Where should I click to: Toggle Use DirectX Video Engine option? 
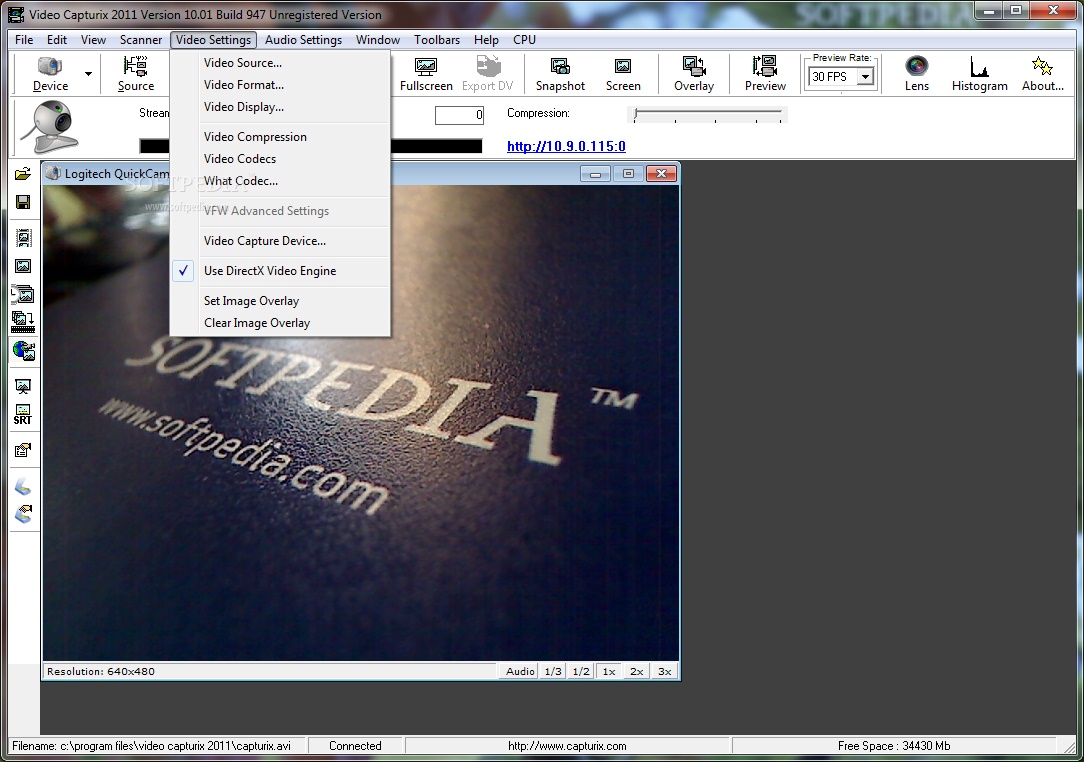pos(280,271)
